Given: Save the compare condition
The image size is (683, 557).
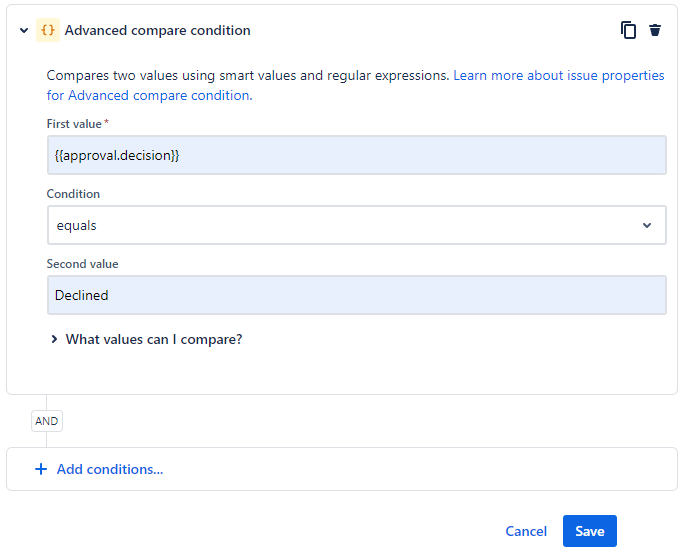Looking at the screenshot, I should pyautogui.click(x=589, y=531).
